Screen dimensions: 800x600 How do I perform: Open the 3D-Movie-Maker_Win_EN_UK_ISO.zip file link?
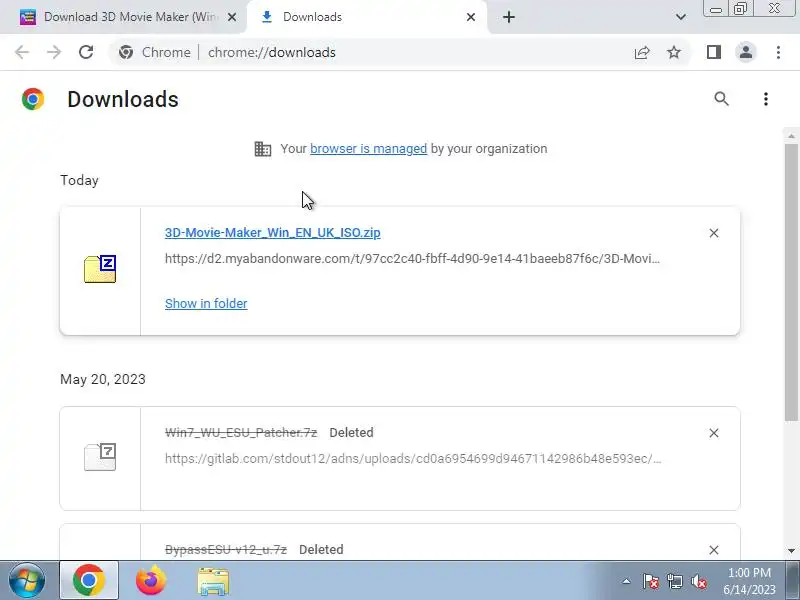pyautogui.click(x=272, y=233)
